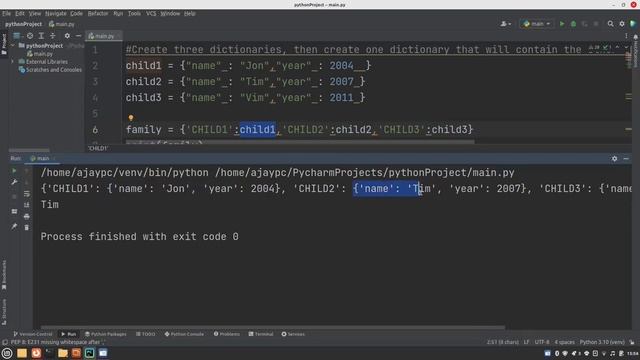Open Version Control tool window
Image resolution: width=640 pixels, height=360 pixels.
[x=33, y=334]
